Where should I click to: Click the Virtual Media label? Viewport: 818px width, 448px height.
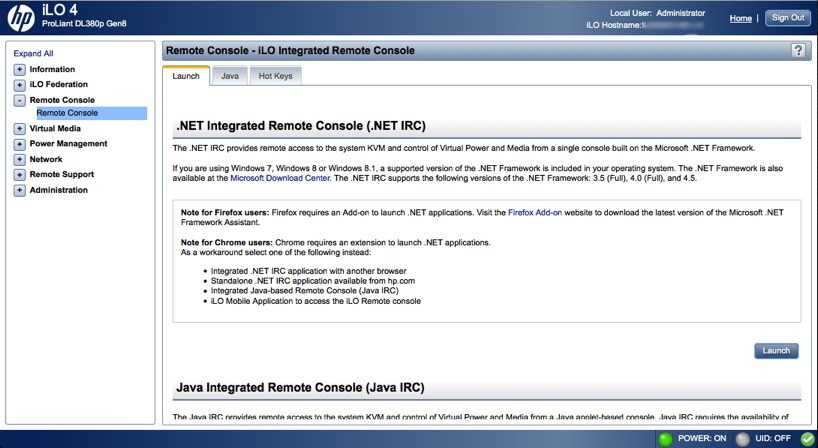pos(55,128)
